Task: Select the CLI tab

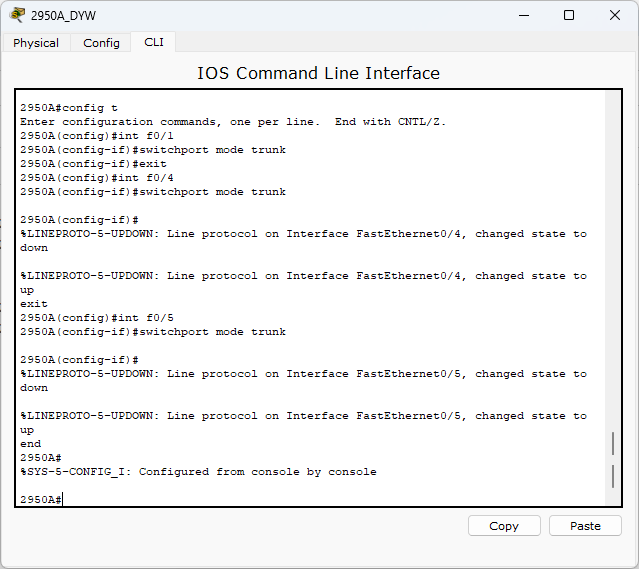Action: [154, 42]
